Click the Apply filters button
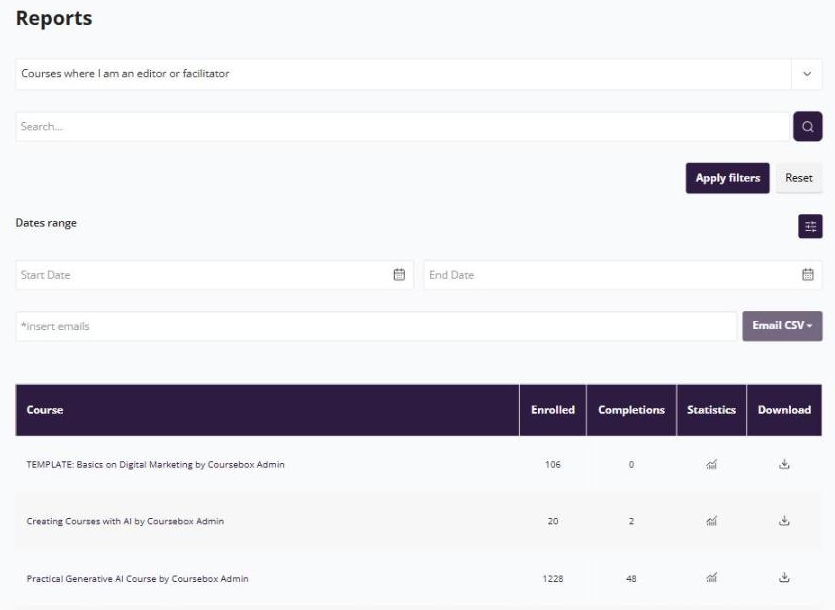 click(x=727, y=178)
